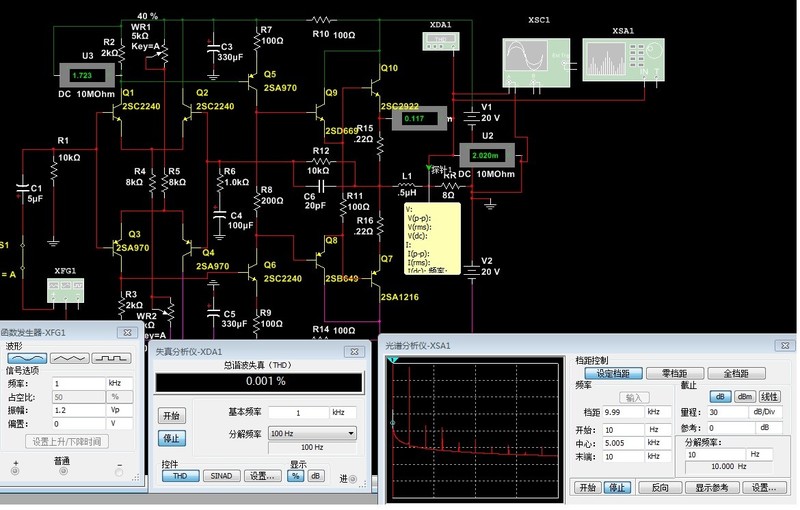
Task: Open the Vp amplitude unit selector
Action: (119, 410)
